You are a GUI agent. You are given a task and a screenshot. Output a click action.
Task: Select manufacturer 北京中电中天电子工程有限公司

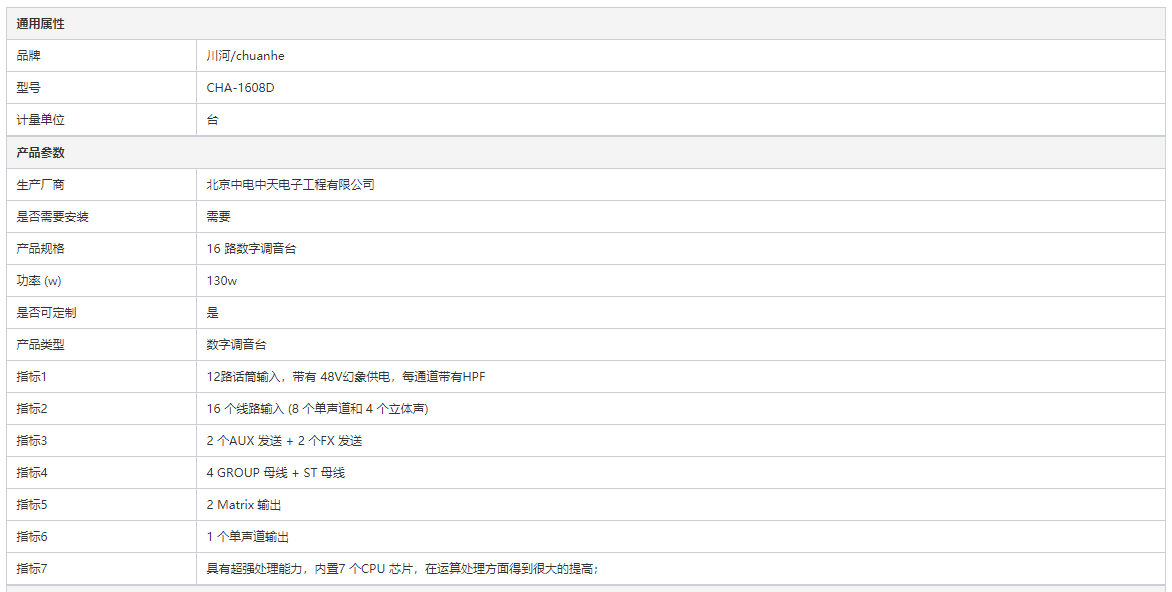point(290,185)
